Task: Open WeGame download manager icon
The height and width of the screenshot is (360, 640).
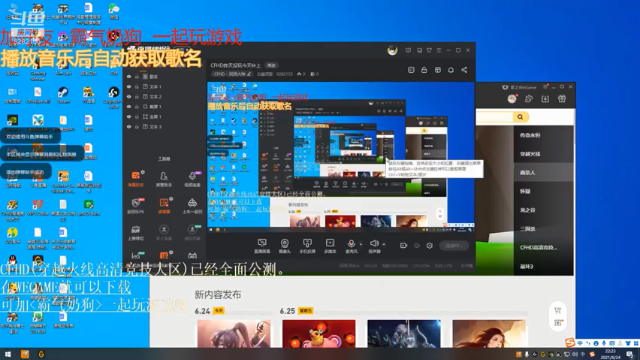Action: (x=545, y=99)
